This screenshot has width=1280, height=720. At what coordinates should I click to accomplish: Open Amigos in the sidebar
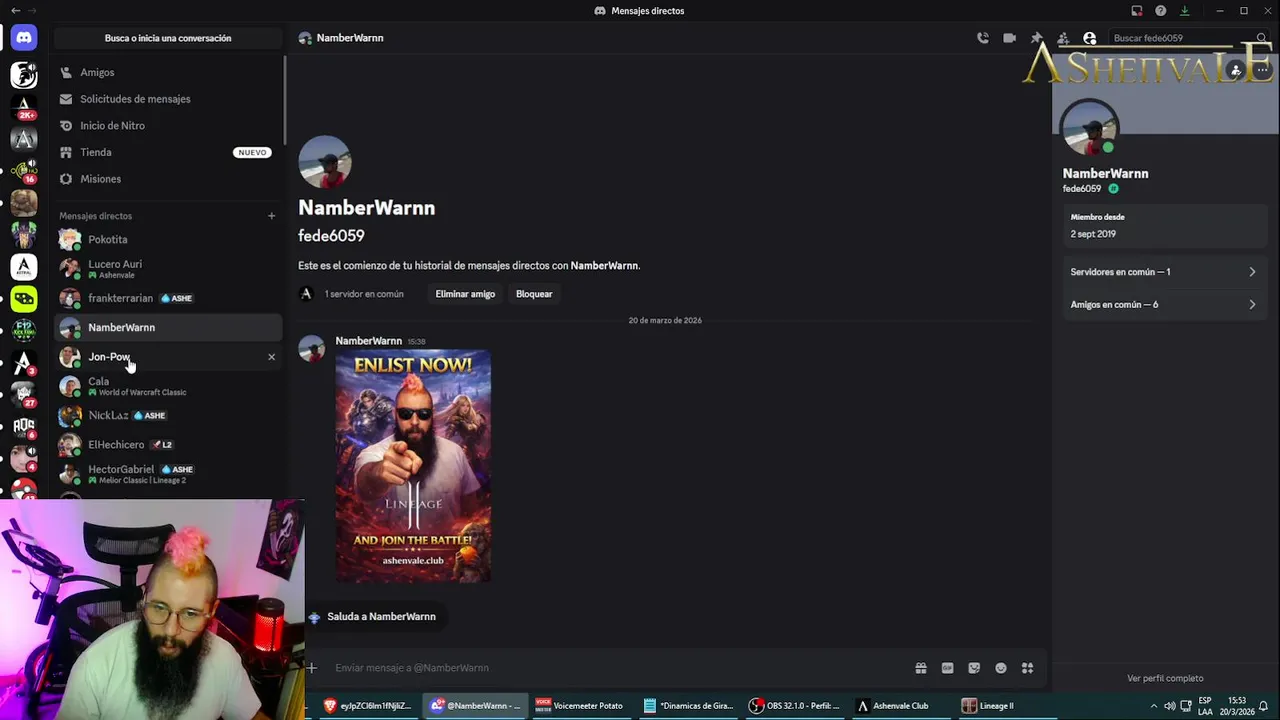point(168,72)
